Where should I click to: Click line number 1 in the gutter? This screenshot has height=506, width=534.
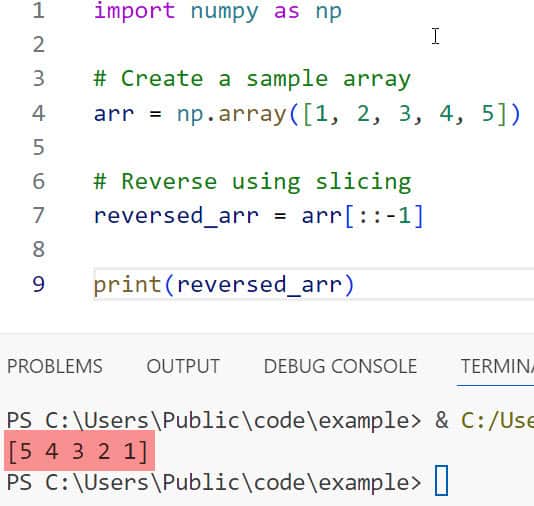(x=38, y=11)
